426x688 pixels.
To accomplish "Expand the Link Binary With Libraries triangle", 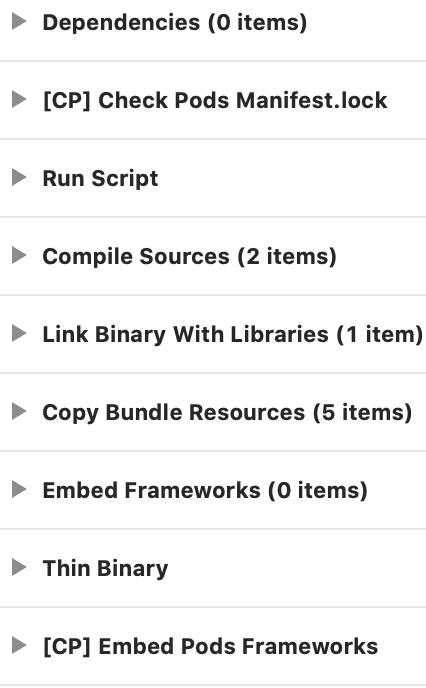I will pyautogui.click(x=19, y=333).
